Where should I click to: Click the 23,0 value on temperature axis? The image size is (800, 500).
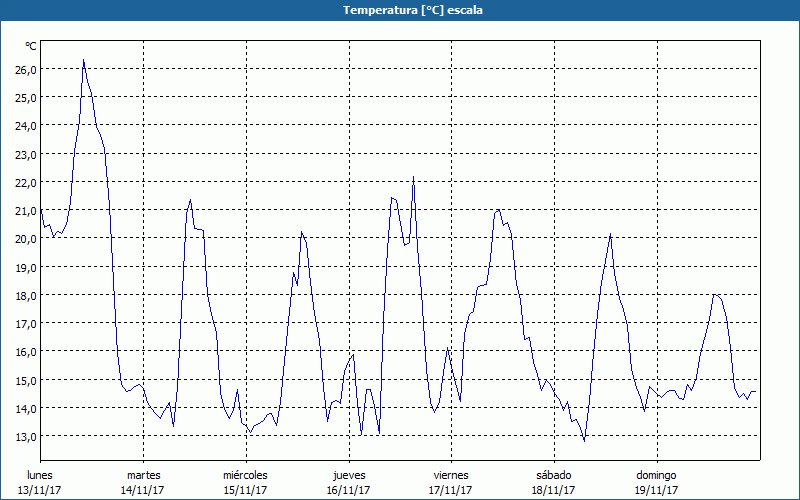(x=26, y=154)
